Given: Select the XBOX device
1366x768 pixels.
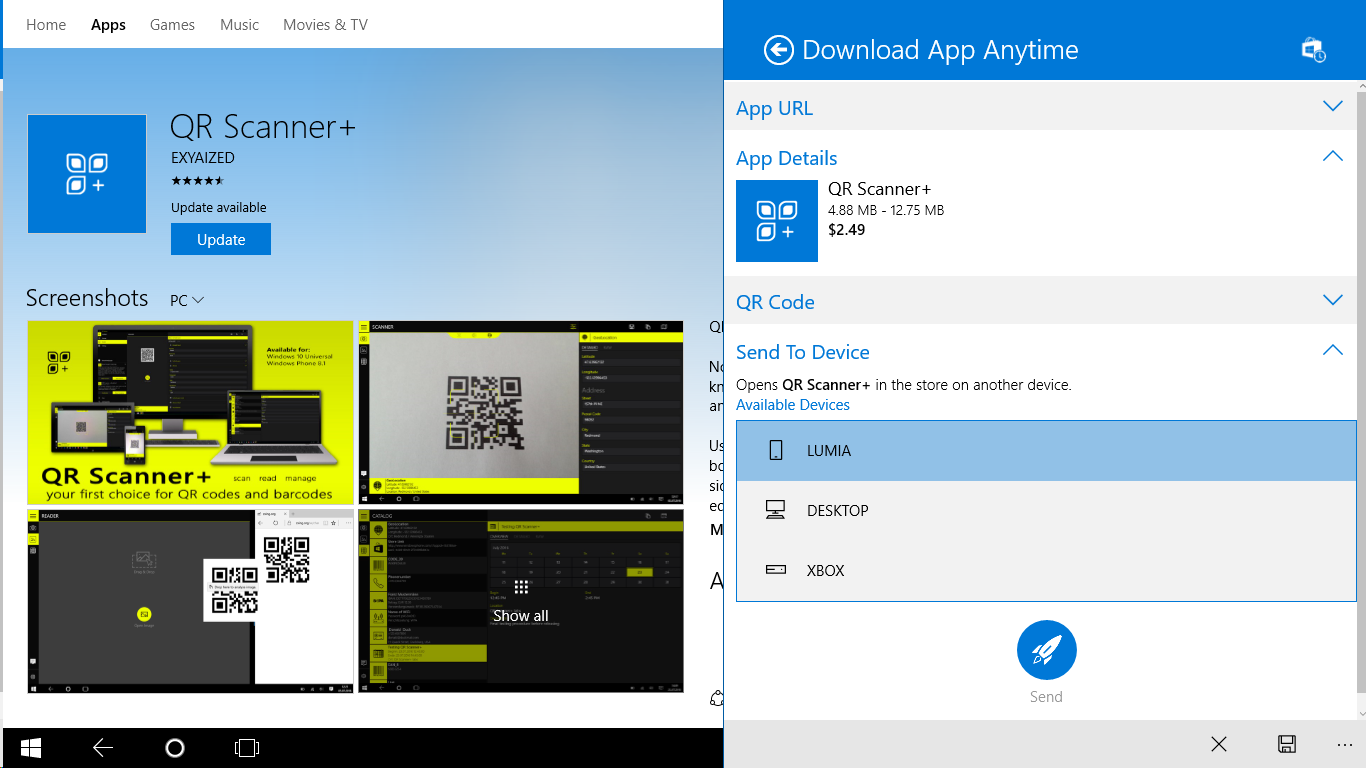Looking at the screenshot, I should tap(1046, 571).
